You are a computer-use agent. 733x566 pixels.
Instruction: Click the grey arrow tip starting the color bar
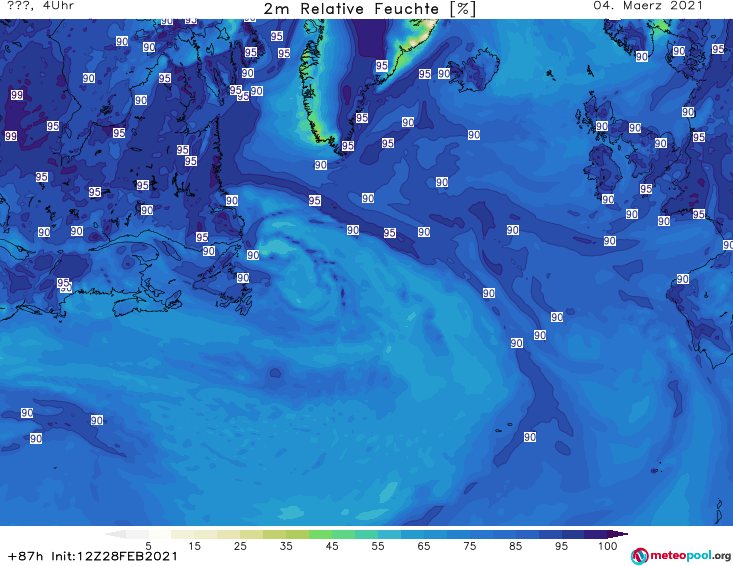115,534
